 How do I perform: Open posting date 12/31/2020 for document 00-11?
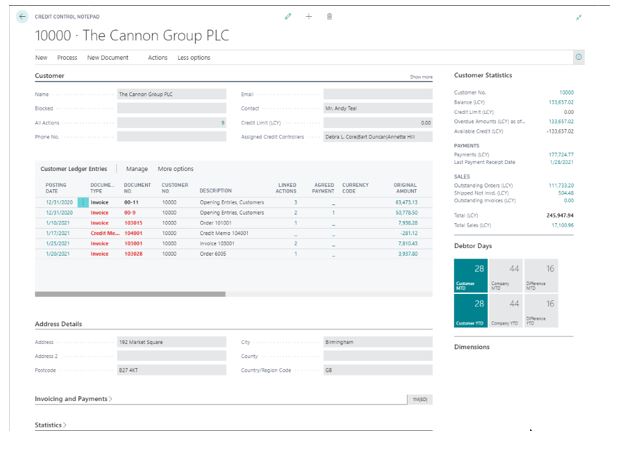point(59,202)
